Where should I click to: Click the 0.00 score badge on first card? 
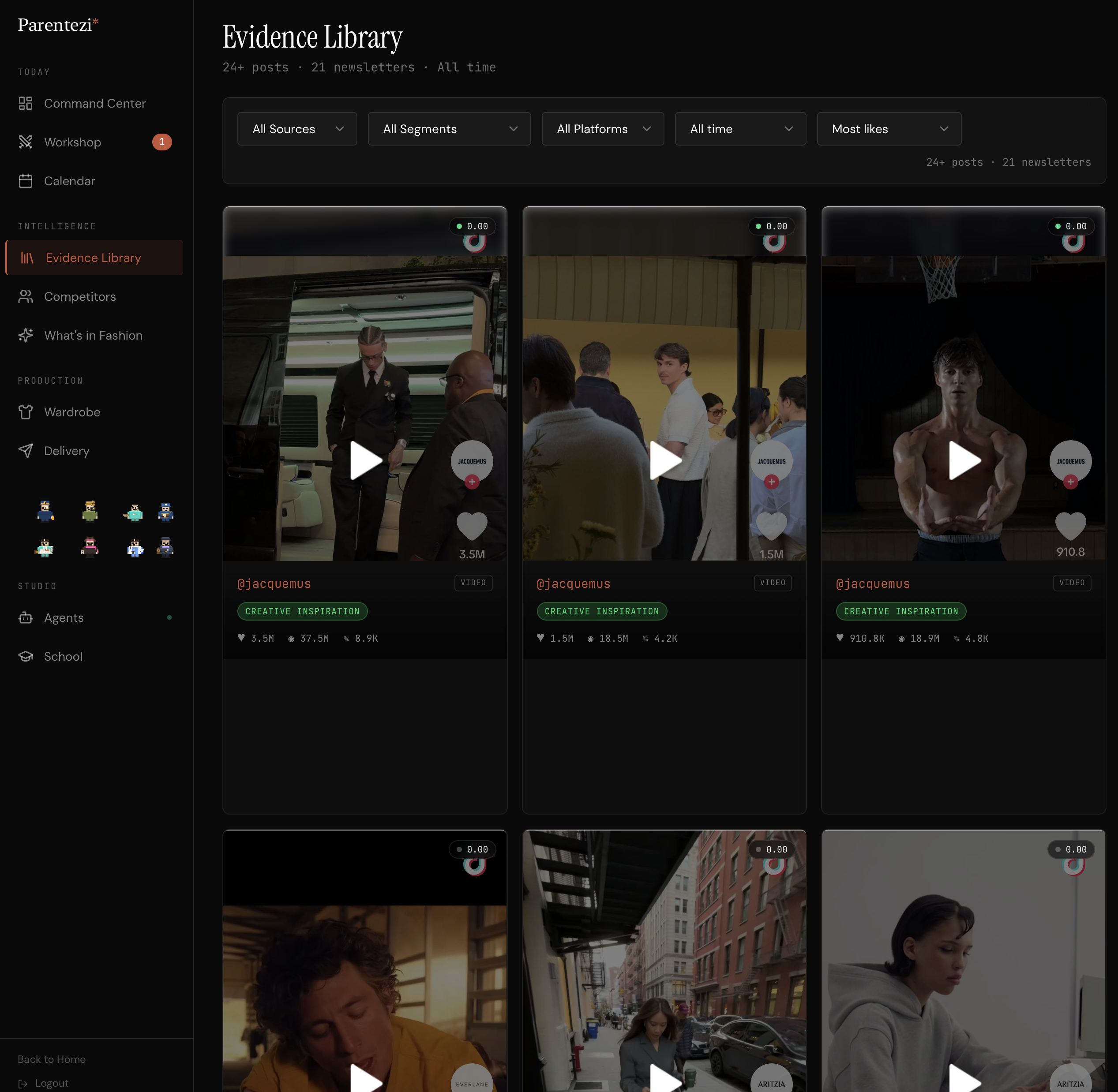pos(473,227)
